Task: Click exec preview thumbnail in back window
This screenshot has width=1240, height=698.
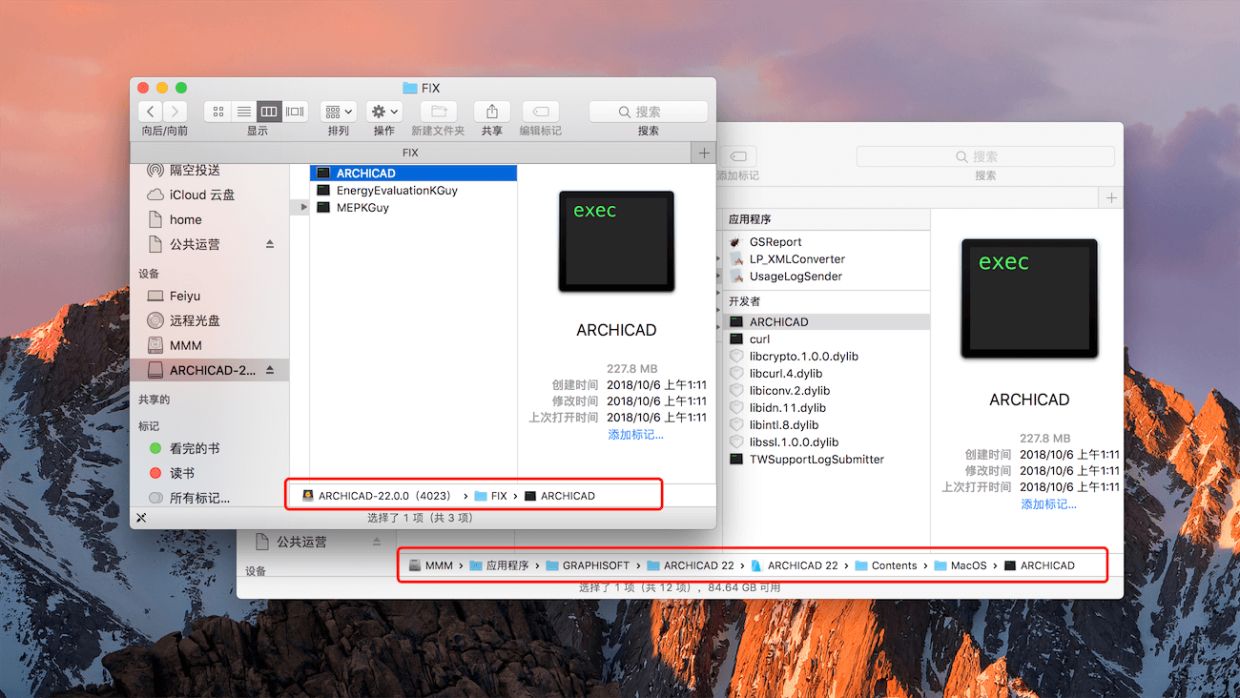Action: pyautogui.click(x=1029, y=298)
